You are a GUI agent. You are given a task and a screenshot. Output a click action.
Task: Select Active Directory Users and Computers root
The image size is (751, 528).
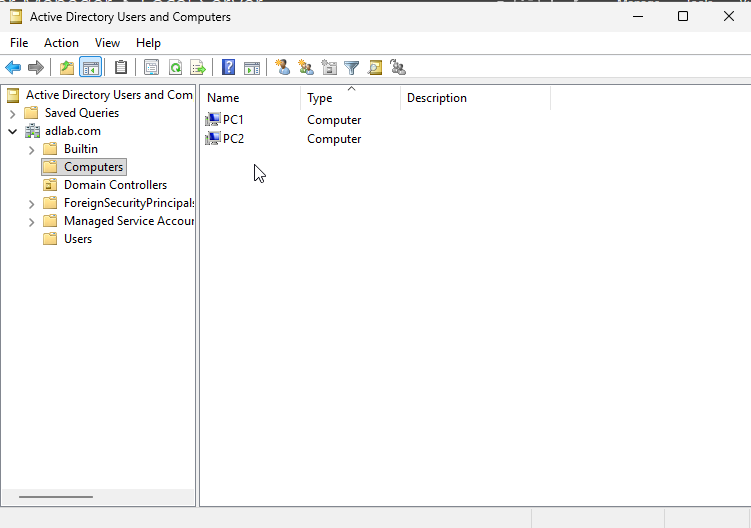(109, 95)
